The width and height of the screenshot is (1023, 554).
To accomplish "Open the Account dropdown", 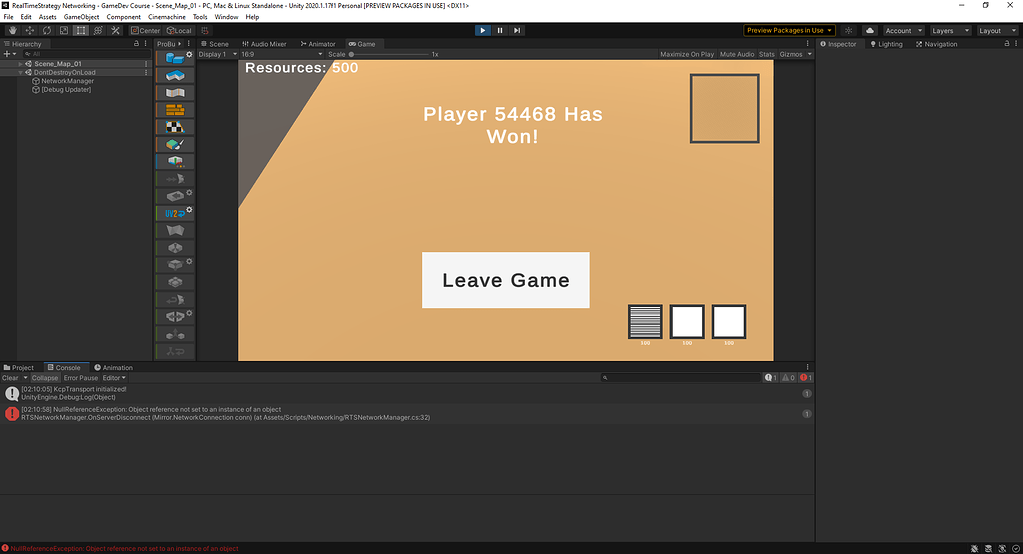I will pyautogui.click(x=904, y=31).
